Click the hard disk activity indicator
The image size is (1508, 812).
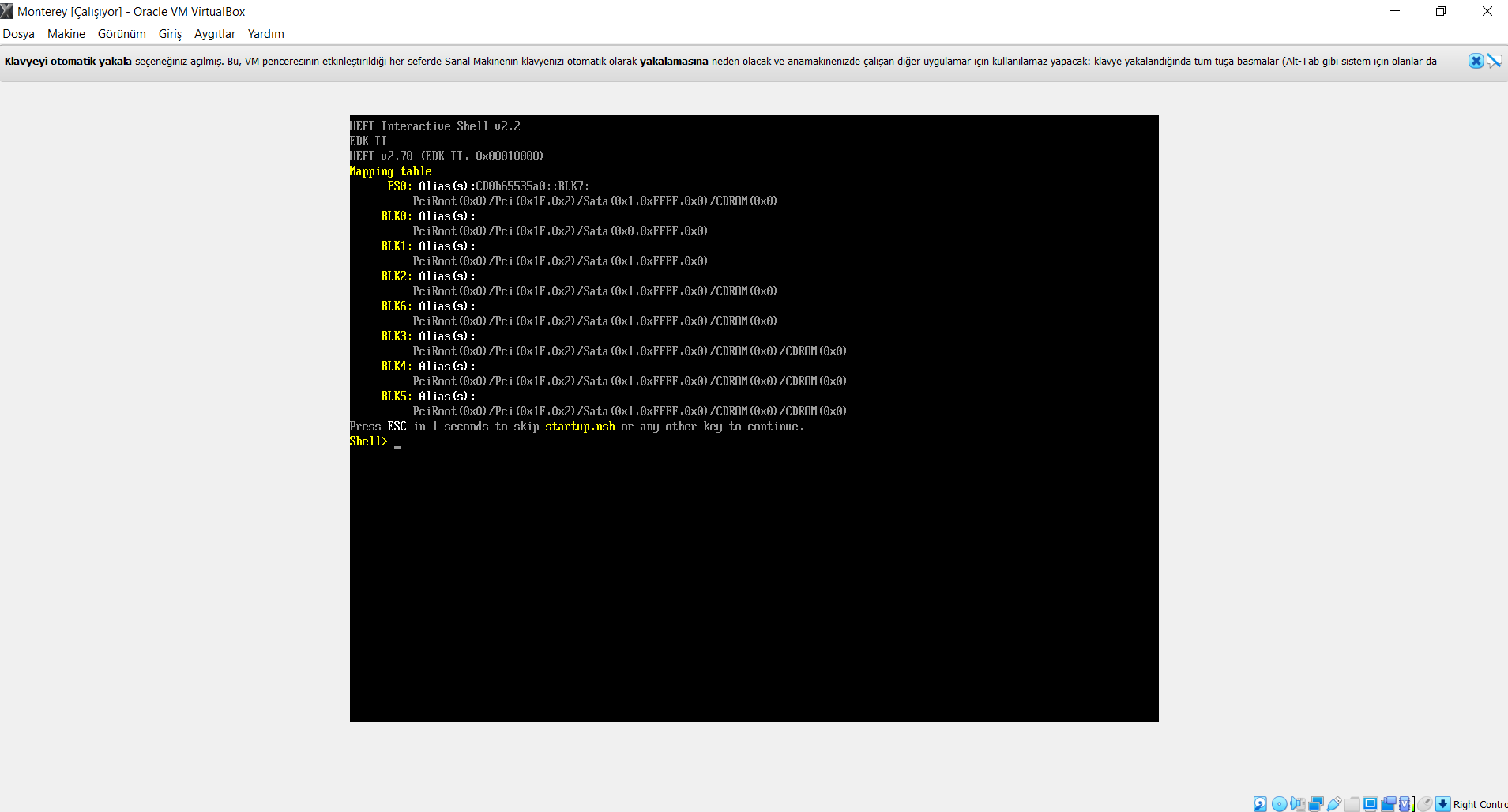click(1260, 804)
